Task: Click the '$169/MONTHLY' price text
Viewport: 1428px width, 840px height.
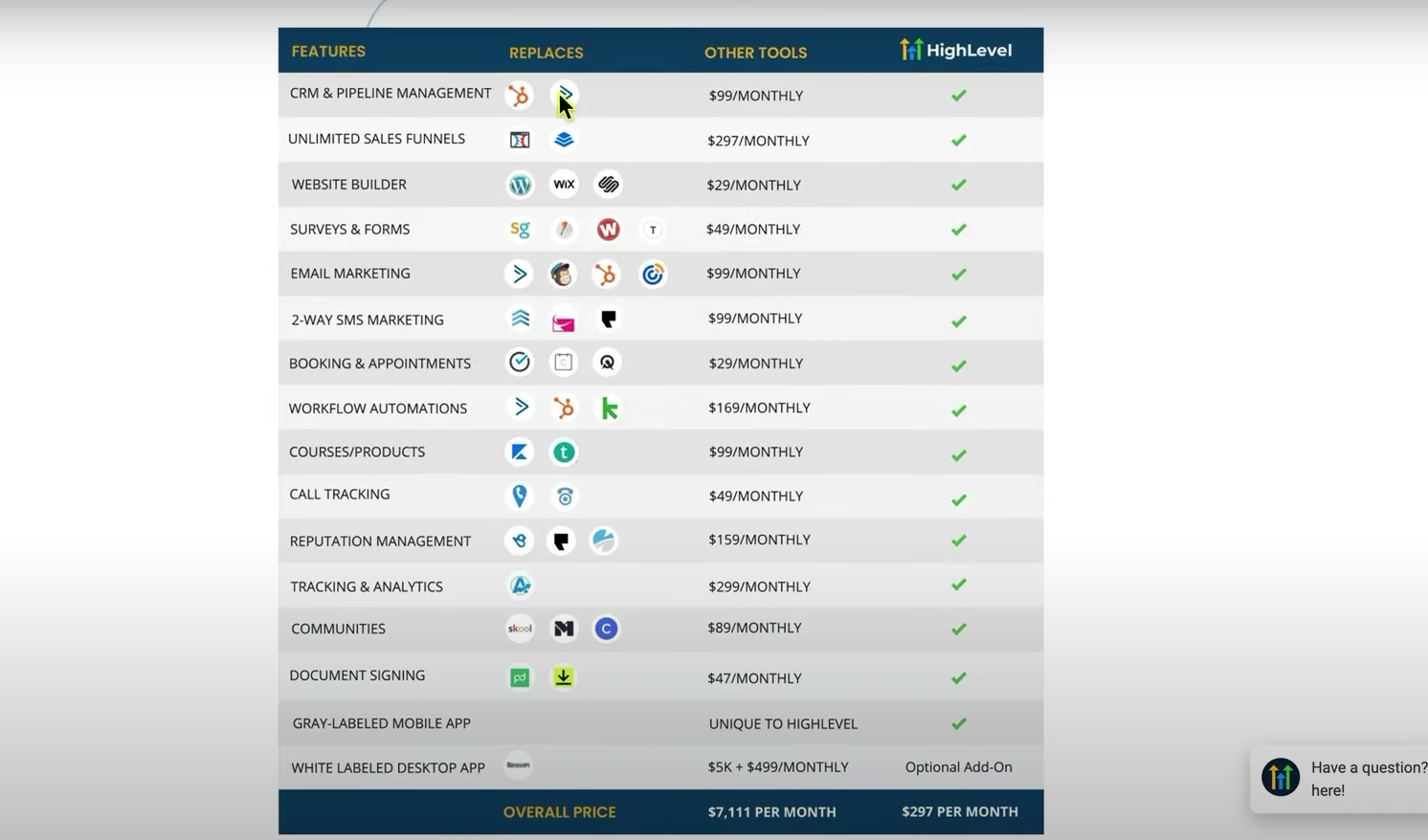Action: [x=759, y=408]
